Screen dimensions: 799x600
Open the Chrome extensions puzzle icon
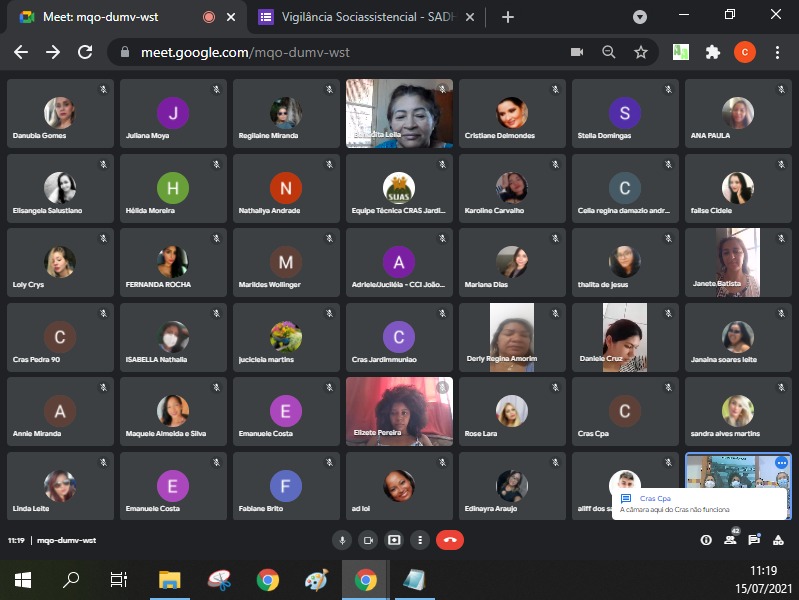[x=712, y=52]
